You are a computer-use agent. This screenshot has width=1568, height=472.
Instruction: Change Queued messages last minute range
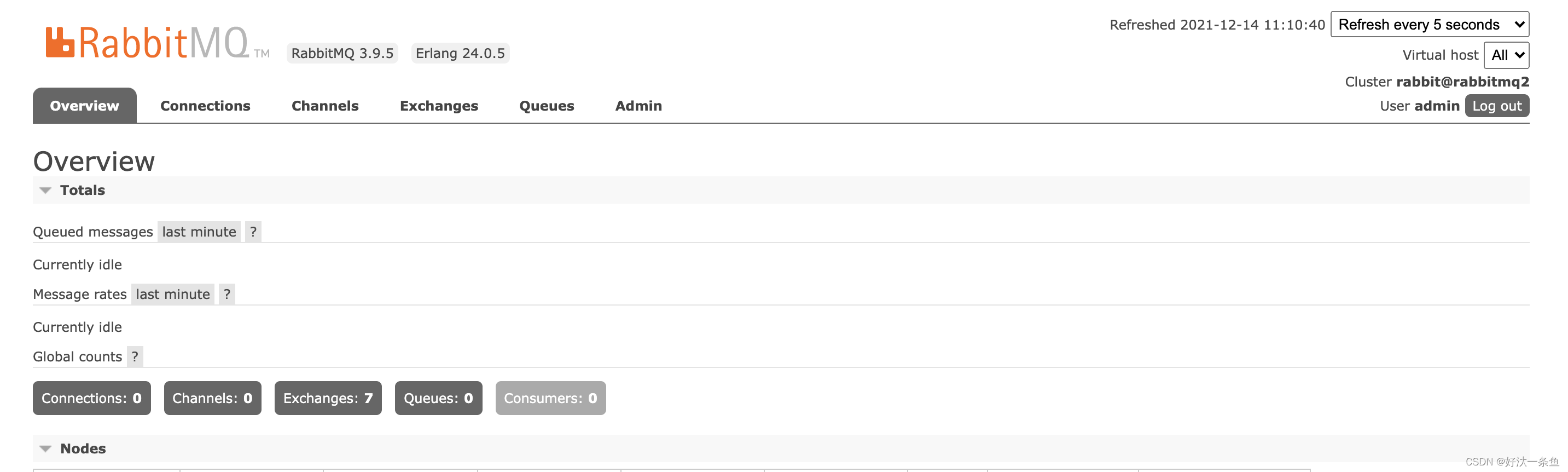click(199, 232)
